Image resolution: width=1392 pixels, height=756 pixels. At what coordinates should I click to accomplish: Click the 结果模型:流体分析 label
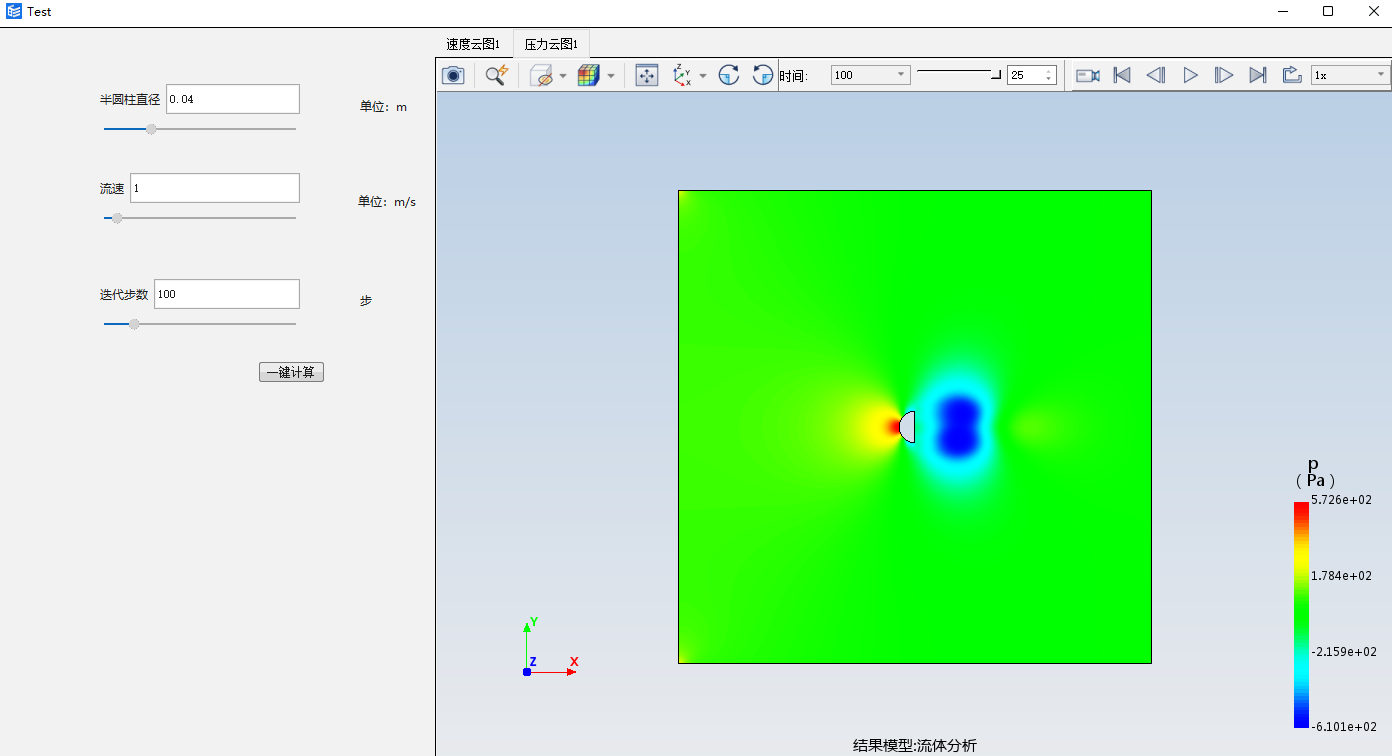915,745
